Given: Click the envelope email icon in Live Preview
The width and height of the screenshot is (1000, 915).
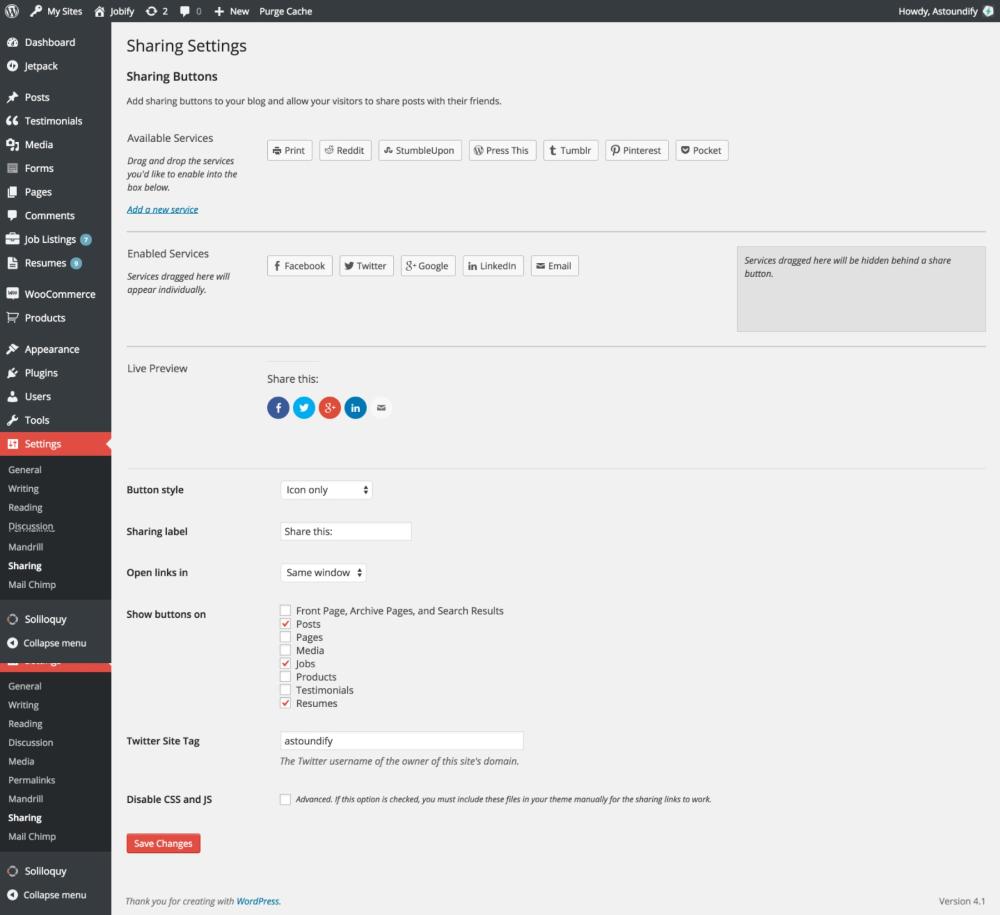Looking at the screenshot, I should click(x=381, y=407).
